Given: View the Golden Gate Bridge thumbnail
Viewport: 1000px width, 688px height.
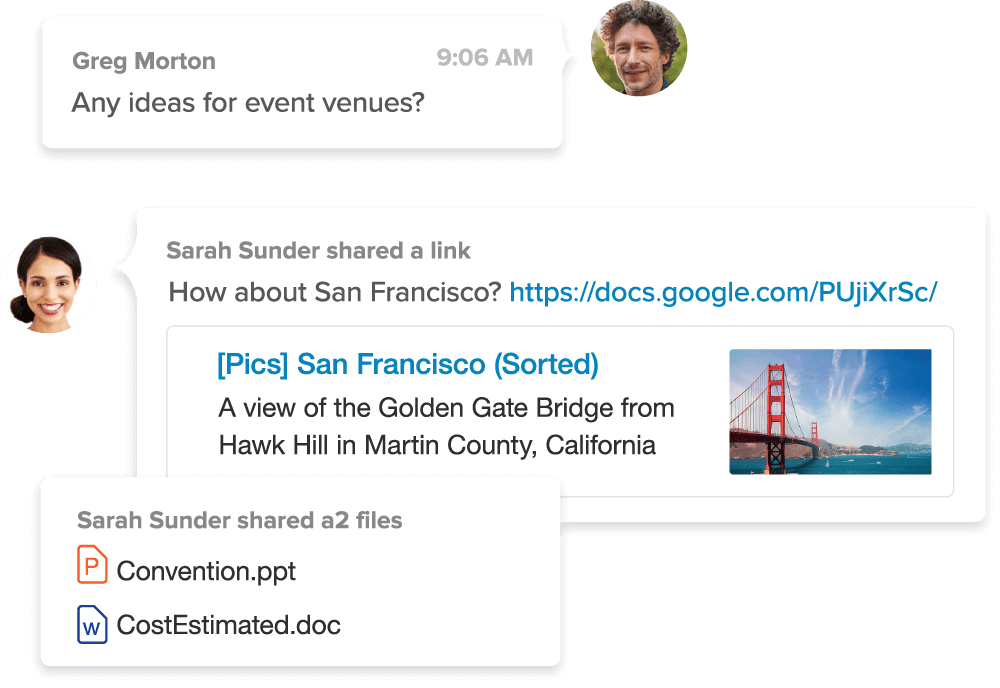Looking at the screenshot, I should pyautogui.click(x=830, y=411).
